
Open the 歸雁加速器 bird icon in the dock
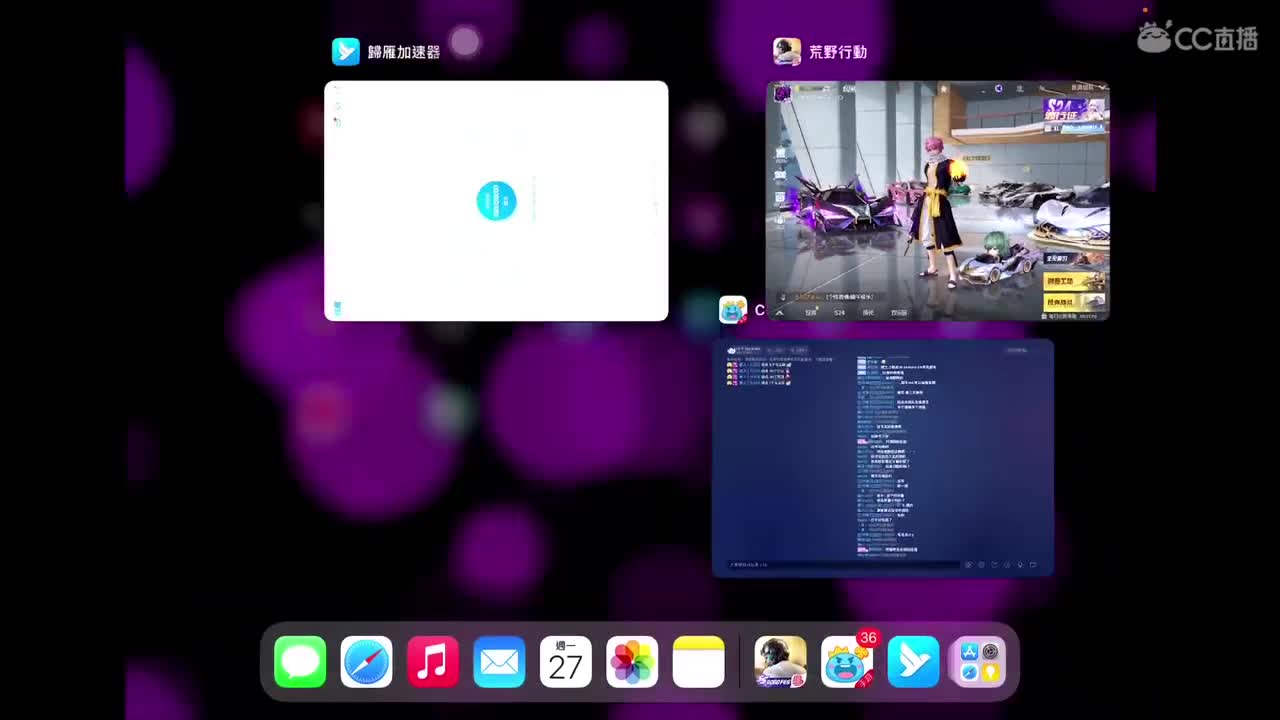[x=913, y=662]
